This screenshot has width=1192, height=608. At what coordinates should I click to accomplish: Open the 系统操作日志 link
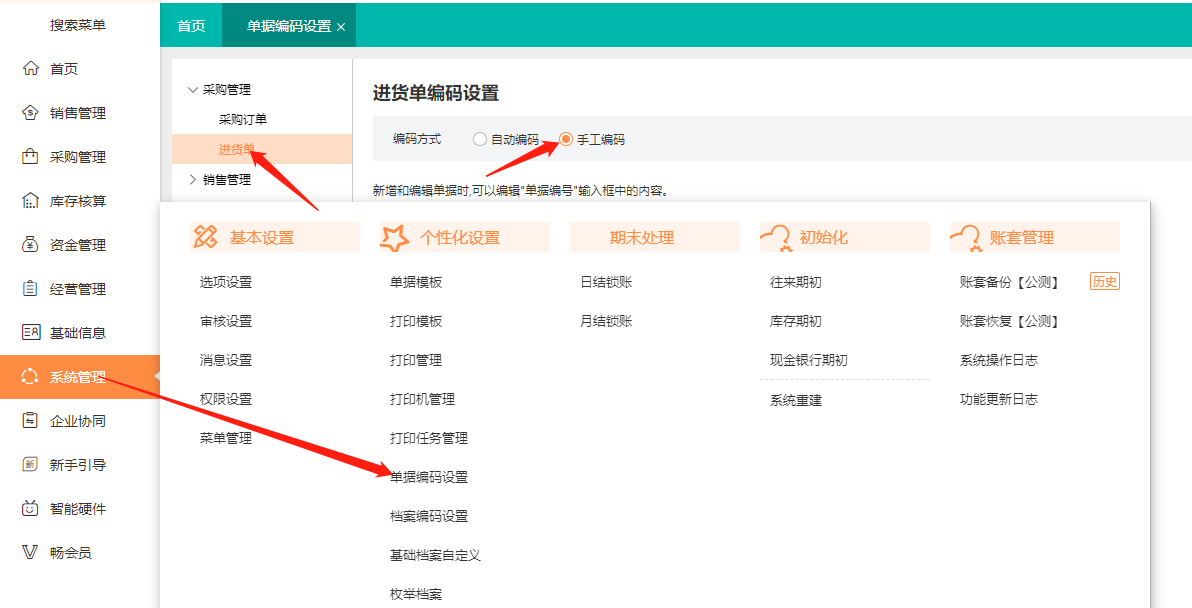click(999, 360)
